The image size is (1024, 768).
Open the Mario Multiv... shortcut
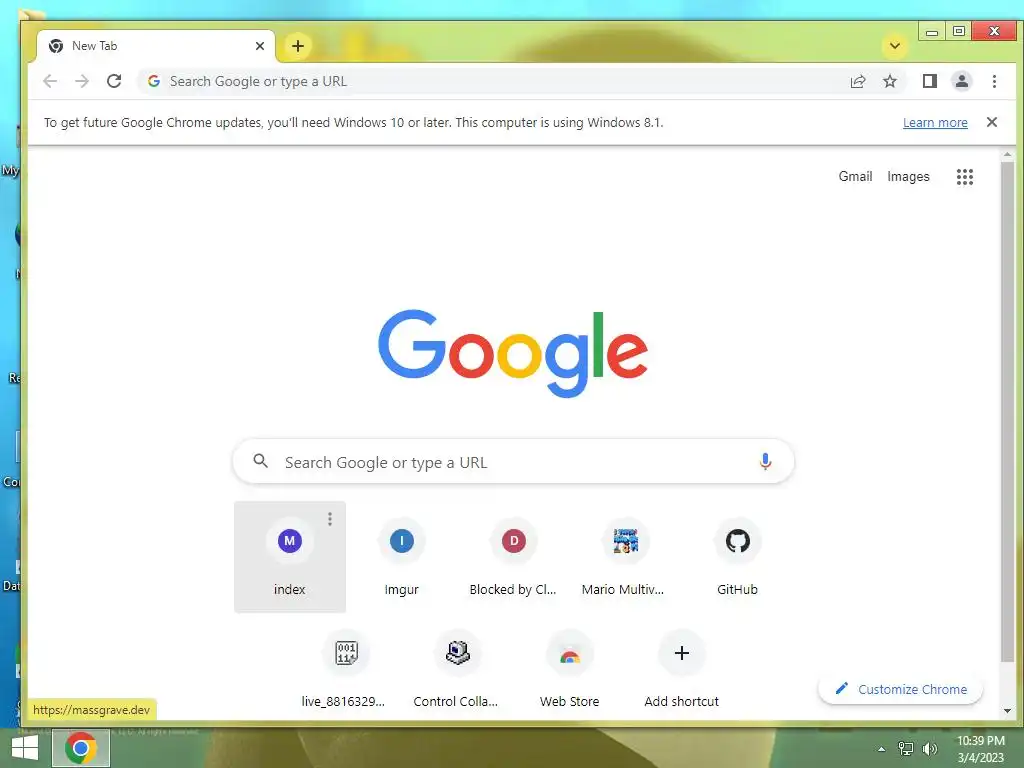point(625,556)
